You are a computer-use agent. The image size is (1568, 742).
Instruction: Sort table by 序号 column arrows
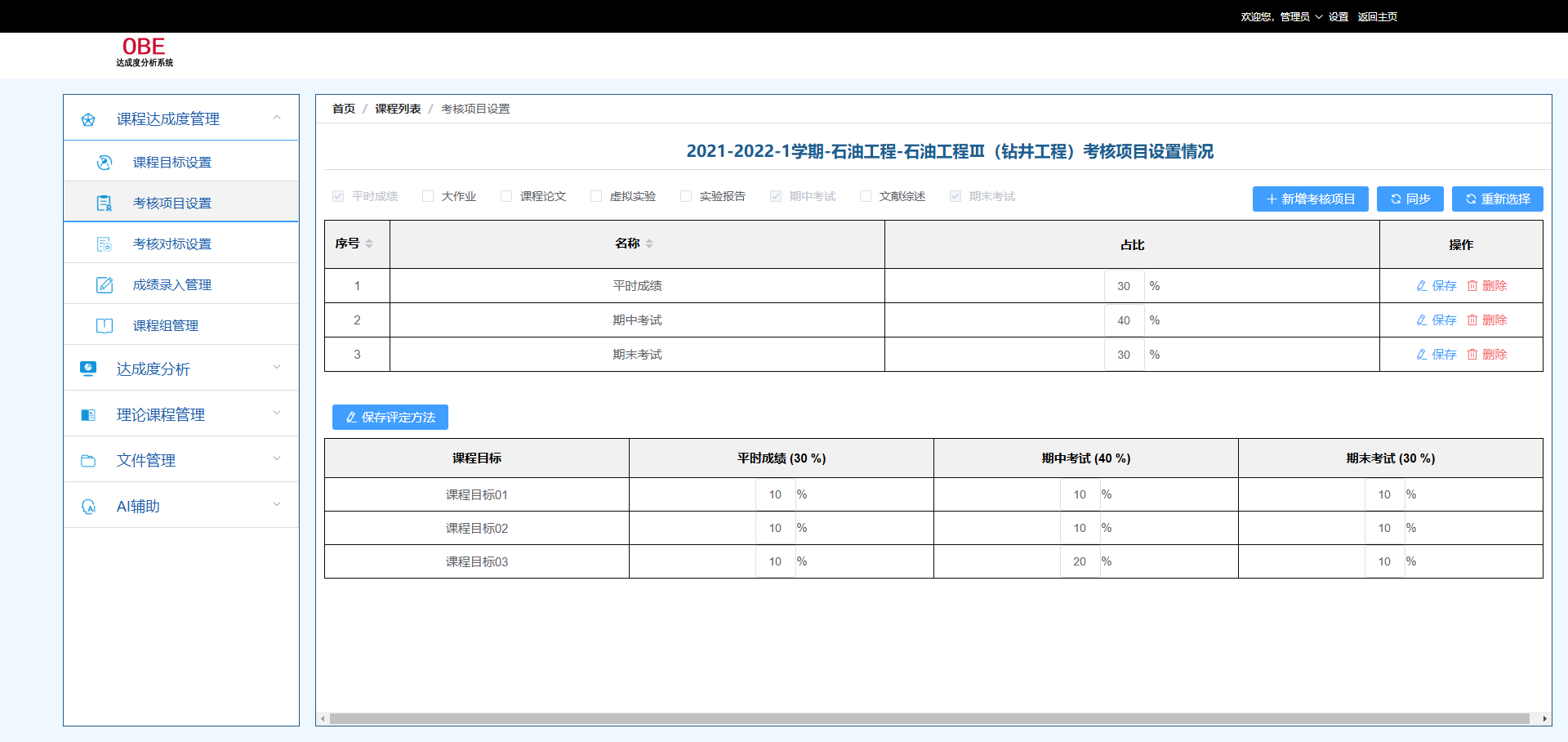(x=369, y=244)
